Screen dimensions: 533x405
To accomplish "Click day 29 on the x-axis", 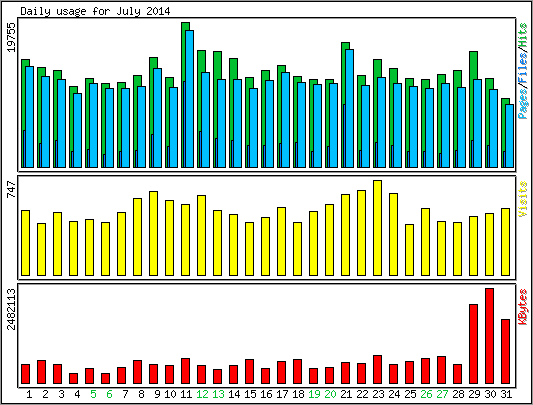I will tap(474, 394).
